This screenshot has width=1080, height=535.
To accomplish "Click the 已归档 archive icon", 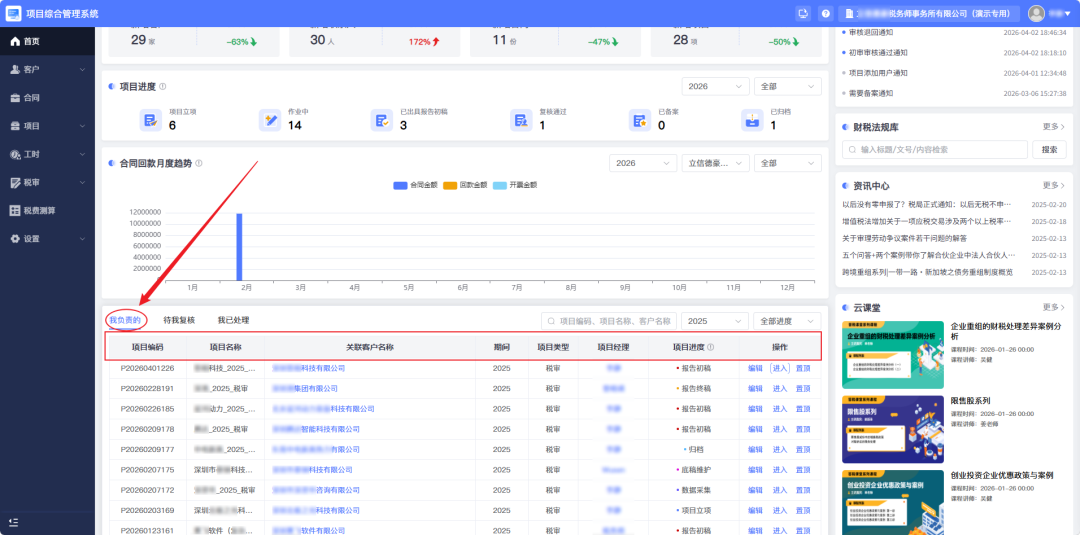I will pyautogui.click(x=752, y=120).
